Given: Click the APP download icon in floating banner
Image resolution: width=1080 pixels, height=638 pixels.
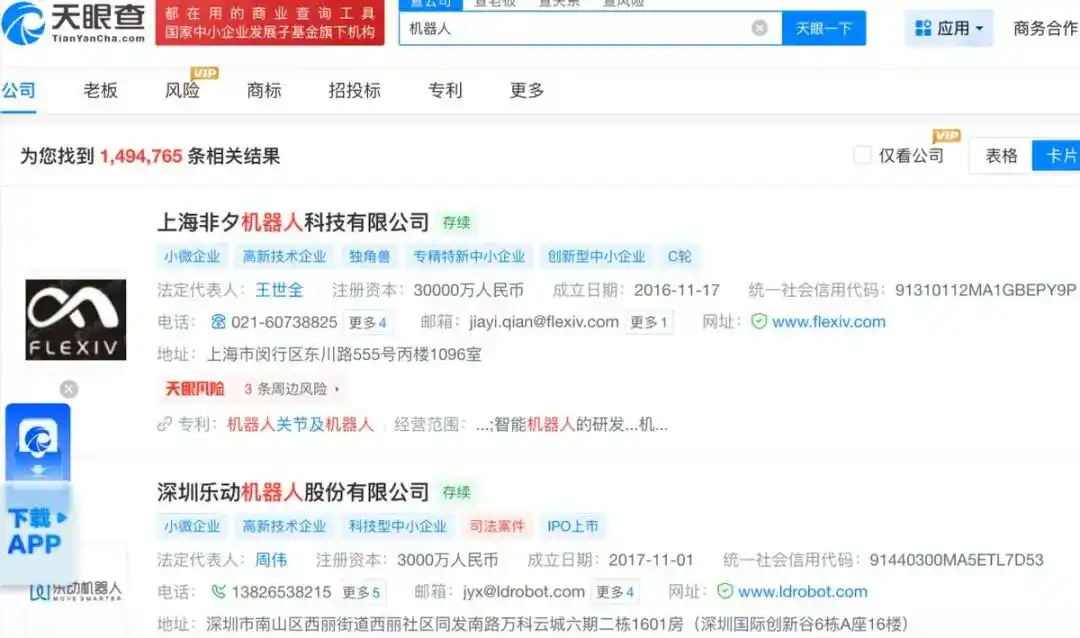Looking at the screenshot, I should [x=38, y=441].
